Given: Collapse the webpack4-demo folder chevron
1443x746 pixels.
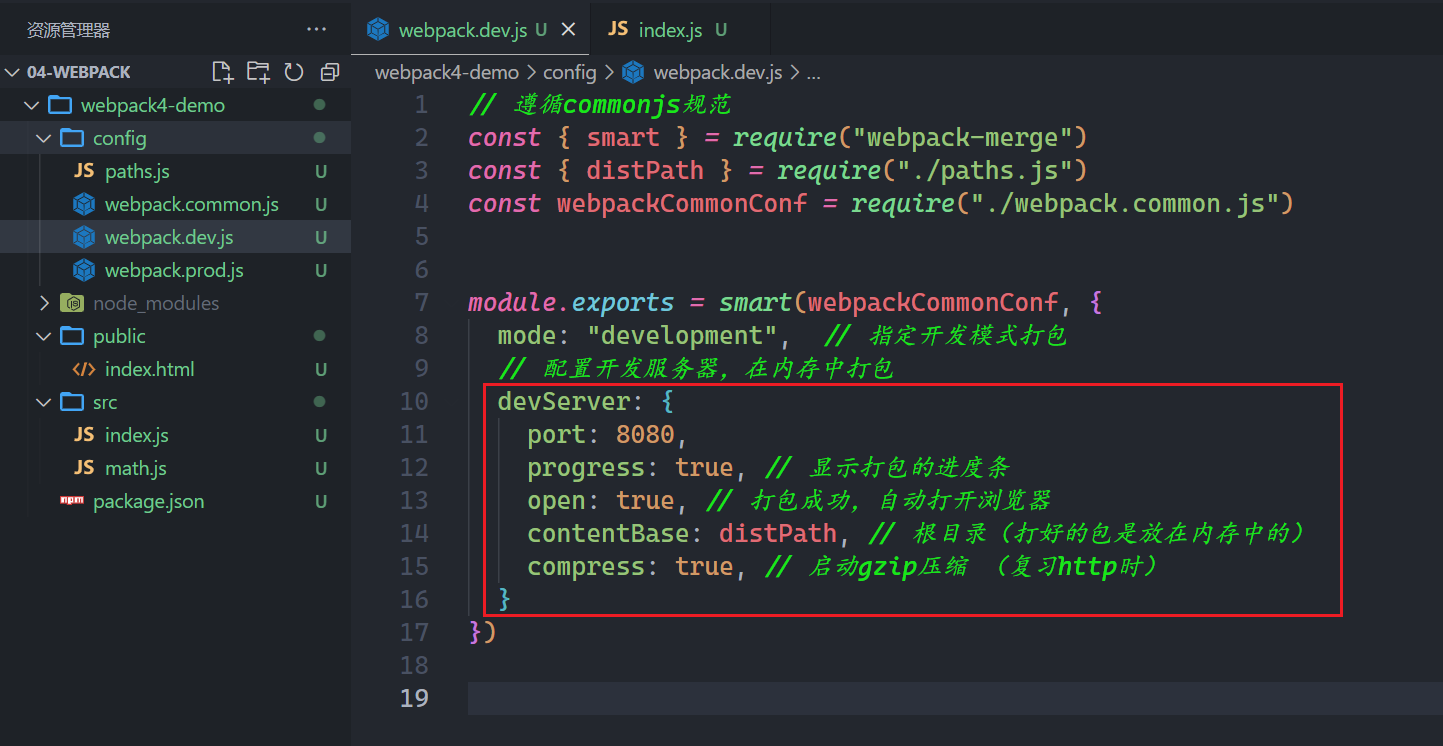Looking at the screenshot, I should (31, 105).
